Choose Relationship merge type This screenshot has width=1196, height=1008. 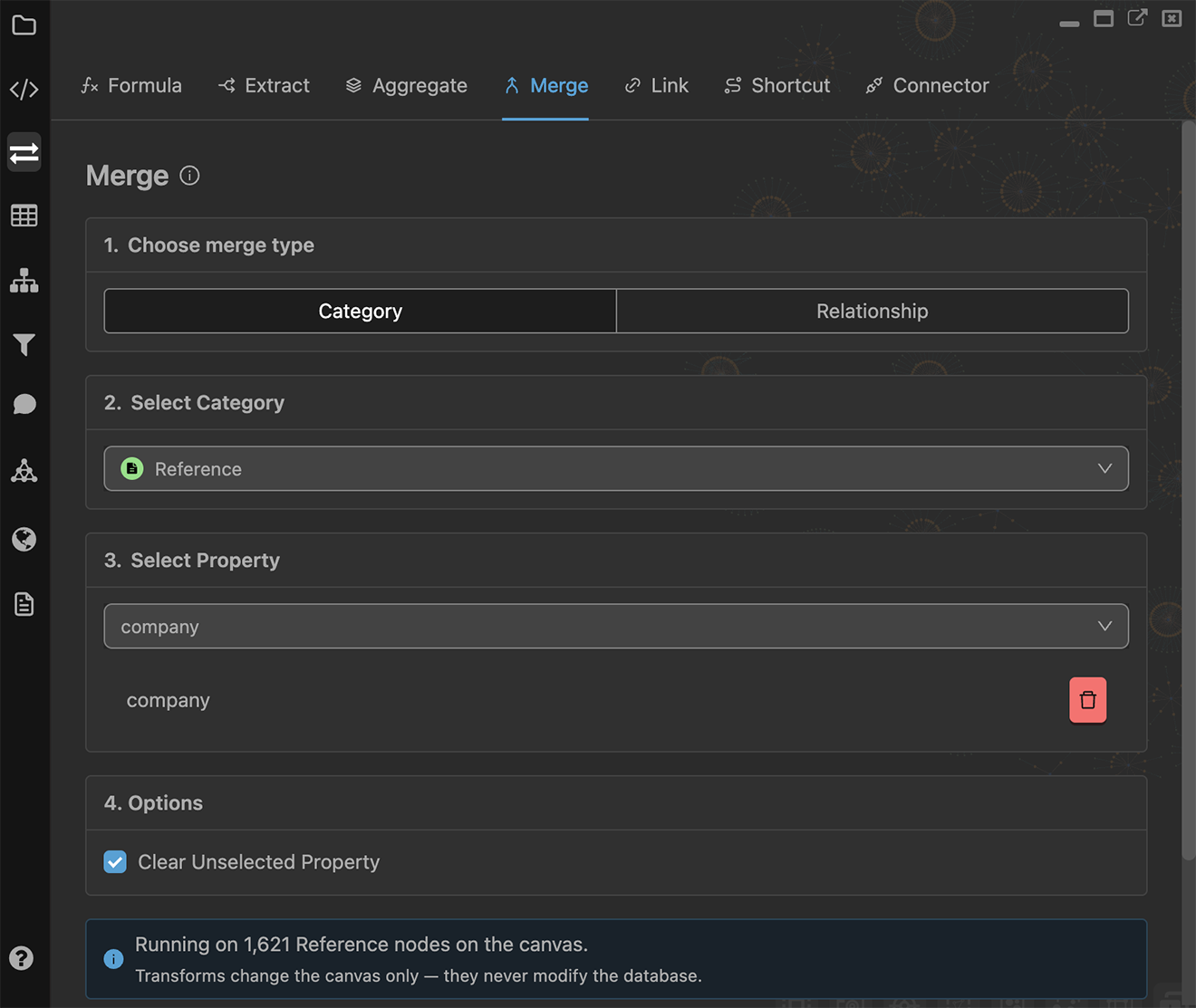(873, 311)
